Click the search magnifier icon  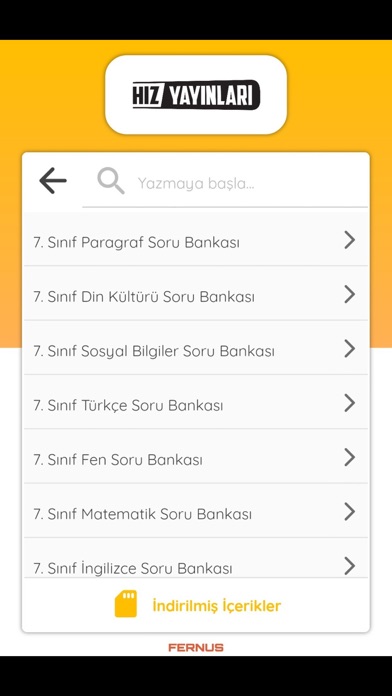(x=111, y=182)
